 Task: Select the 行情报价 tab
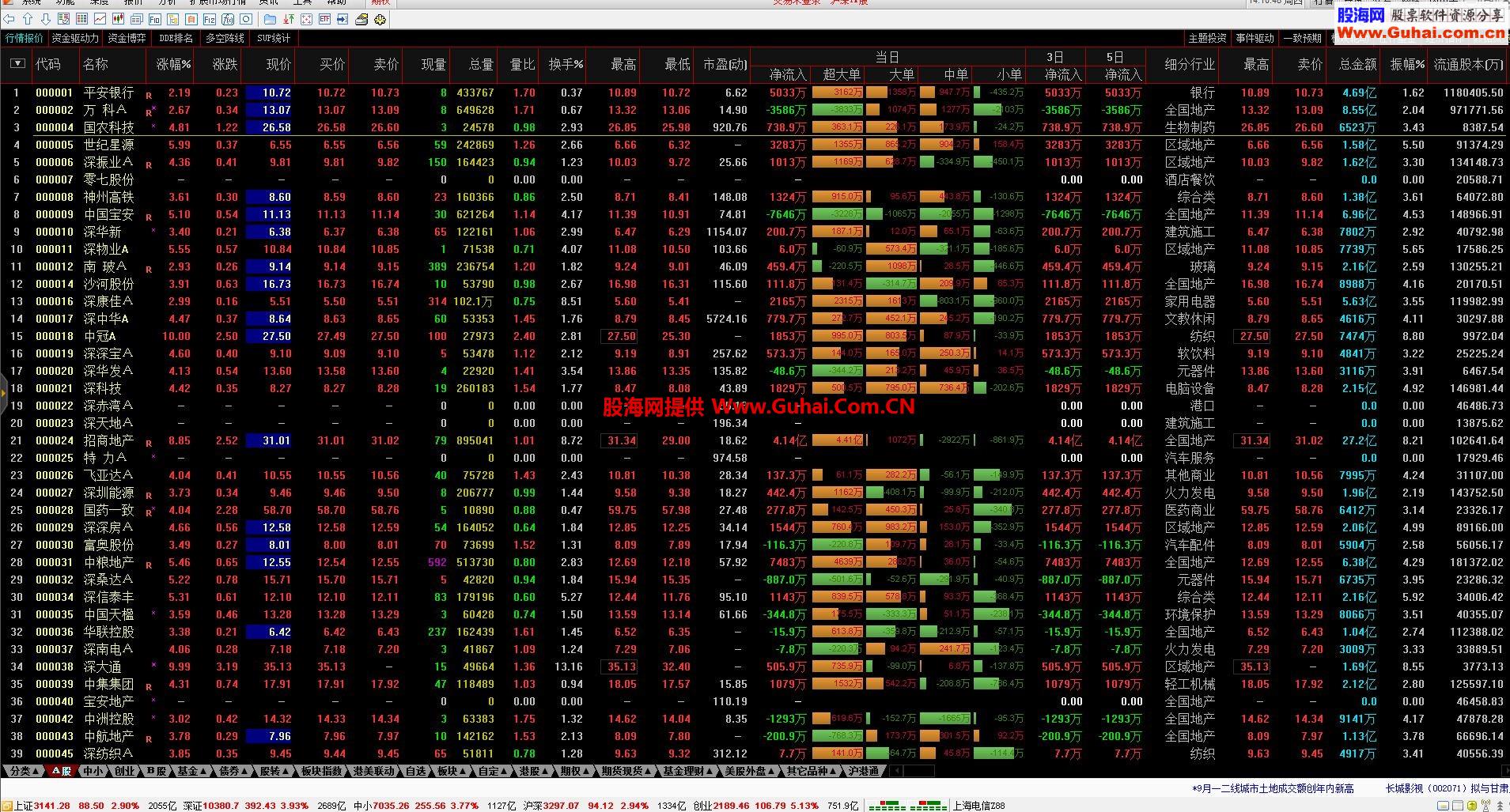coord(25,38)
